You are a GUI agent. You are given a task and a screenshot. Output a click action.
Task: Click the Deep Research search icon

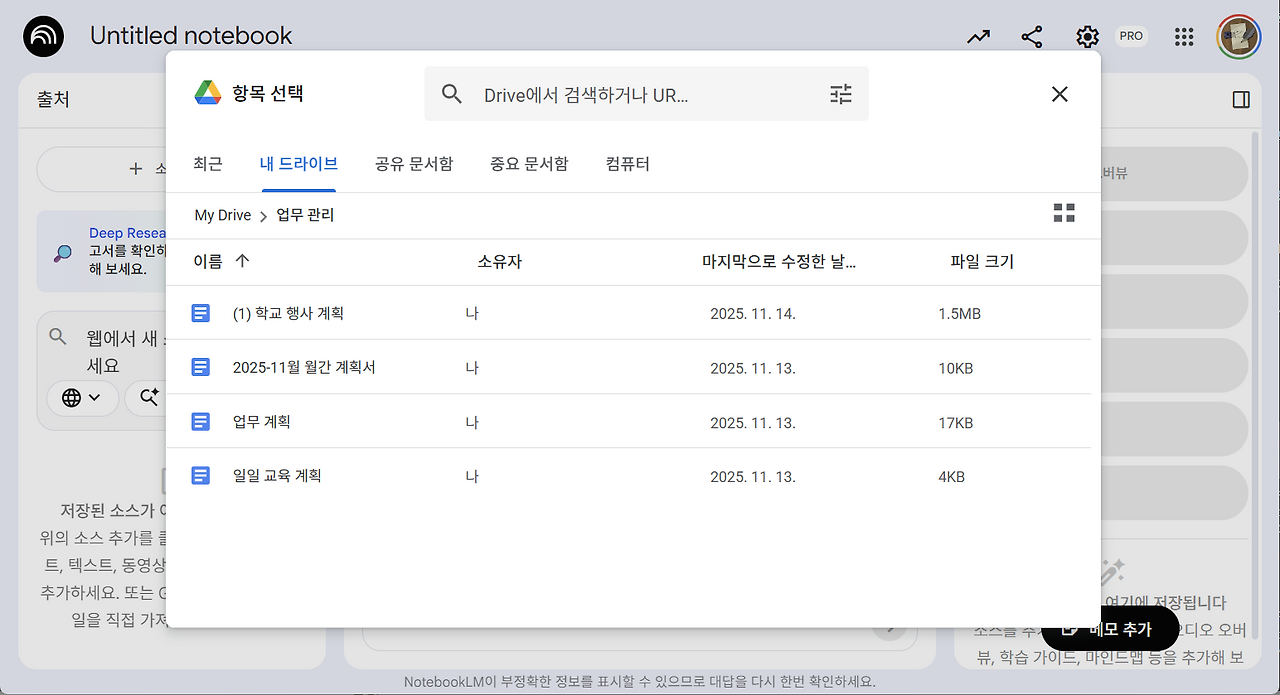point(63,253)
